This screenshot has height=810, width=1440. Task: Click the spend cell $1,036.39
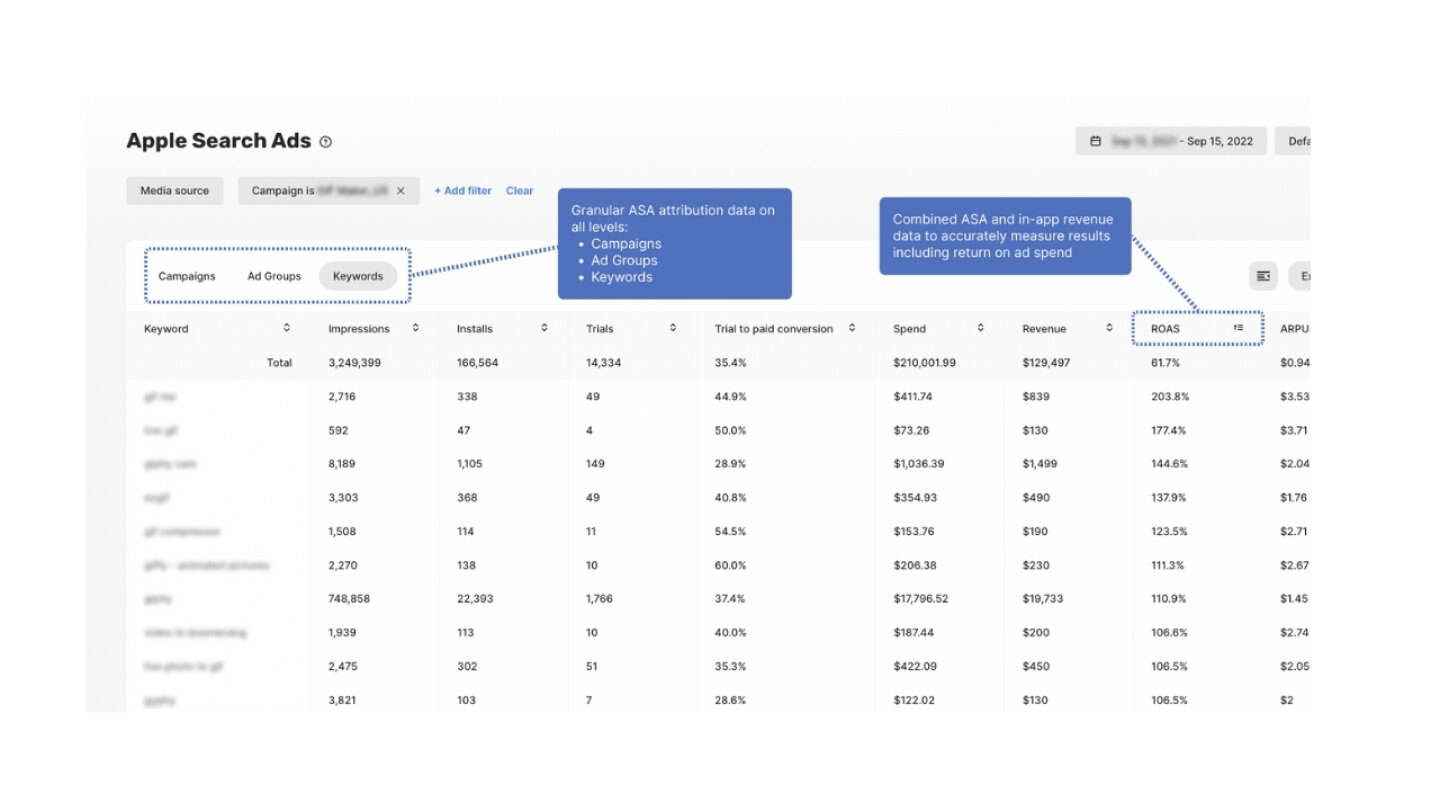(919, 464)
